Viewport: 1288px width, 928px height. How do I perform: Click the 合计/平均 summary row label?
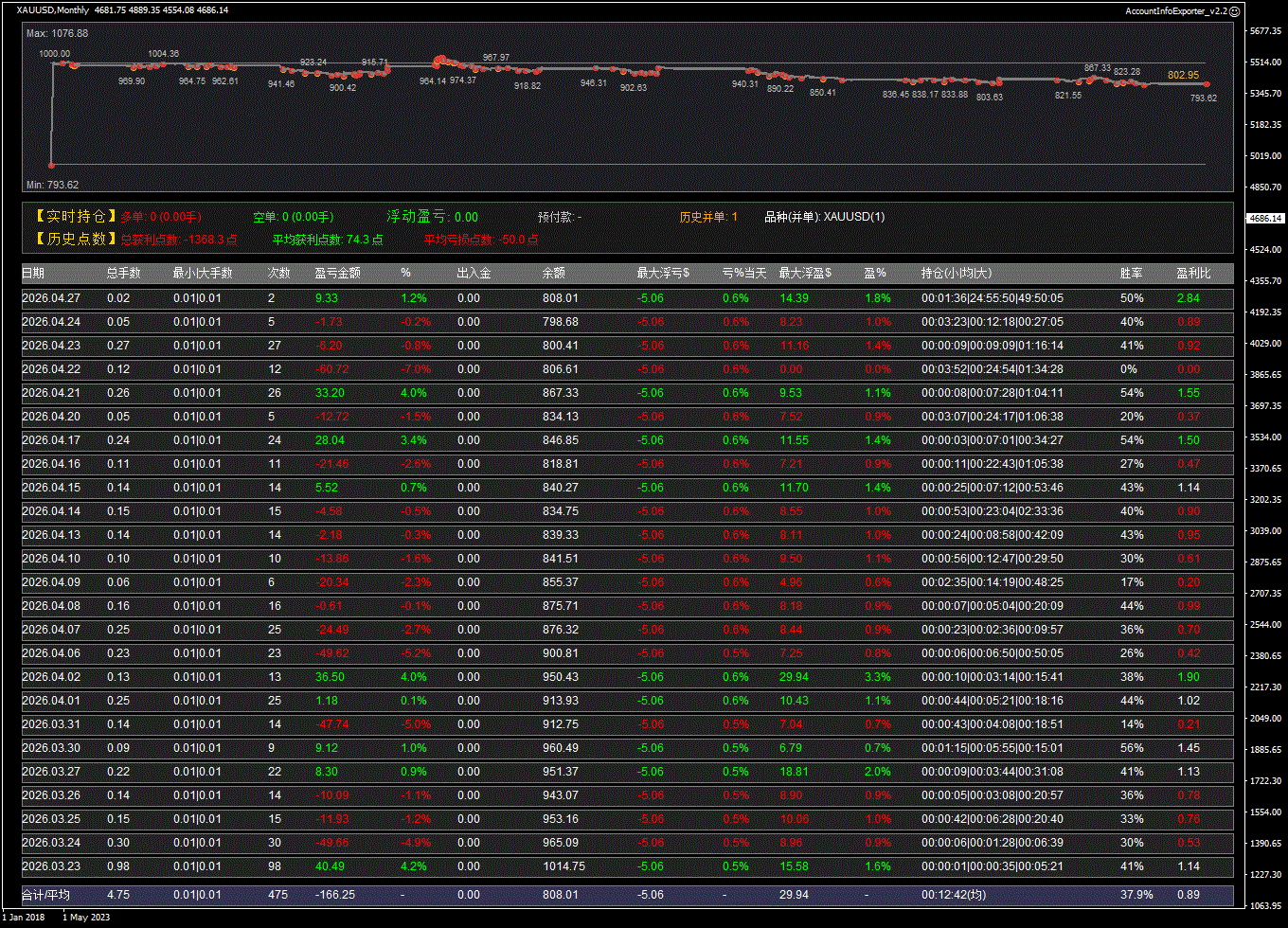tap(45, 895)
